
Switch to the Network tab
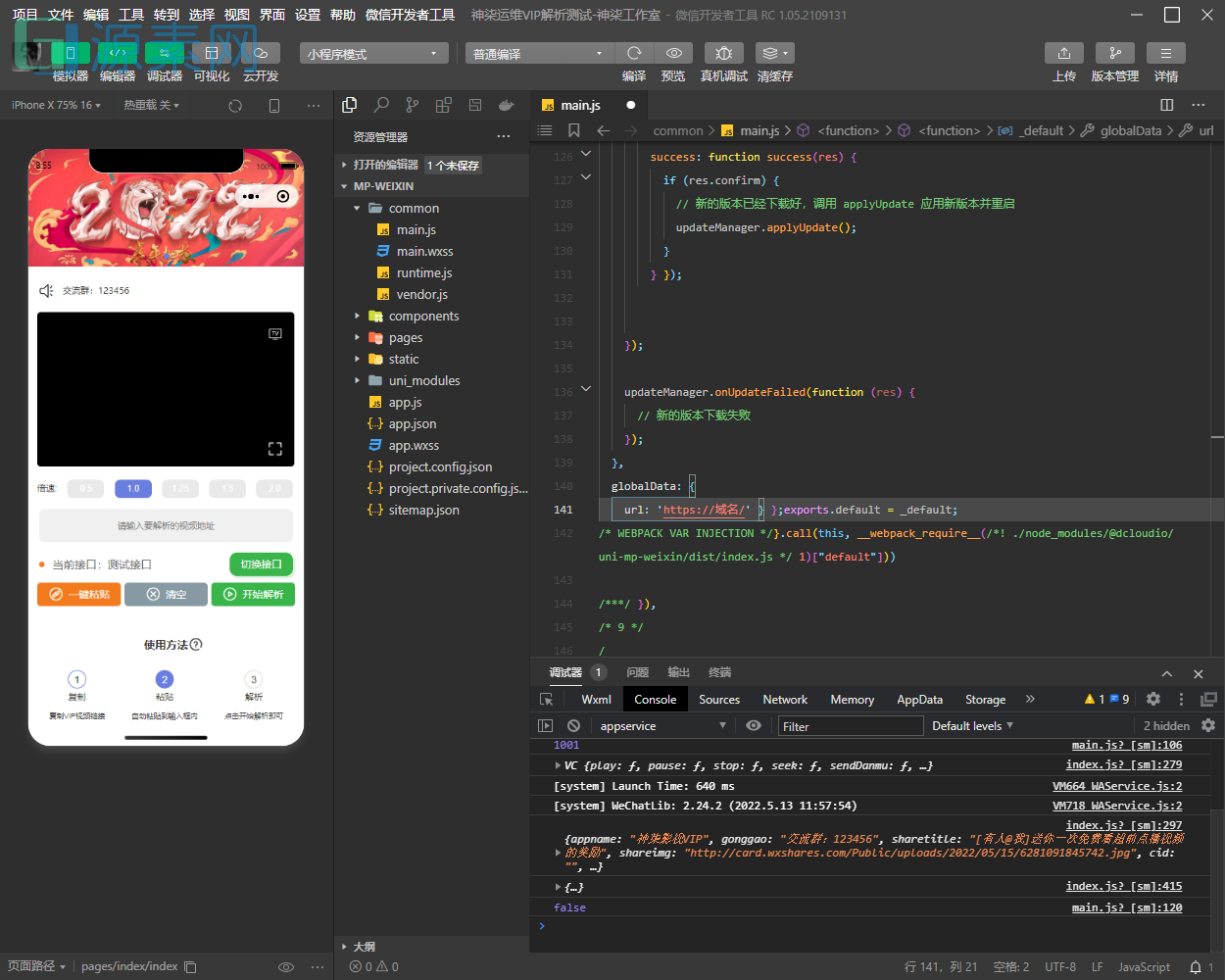(785, 700)
